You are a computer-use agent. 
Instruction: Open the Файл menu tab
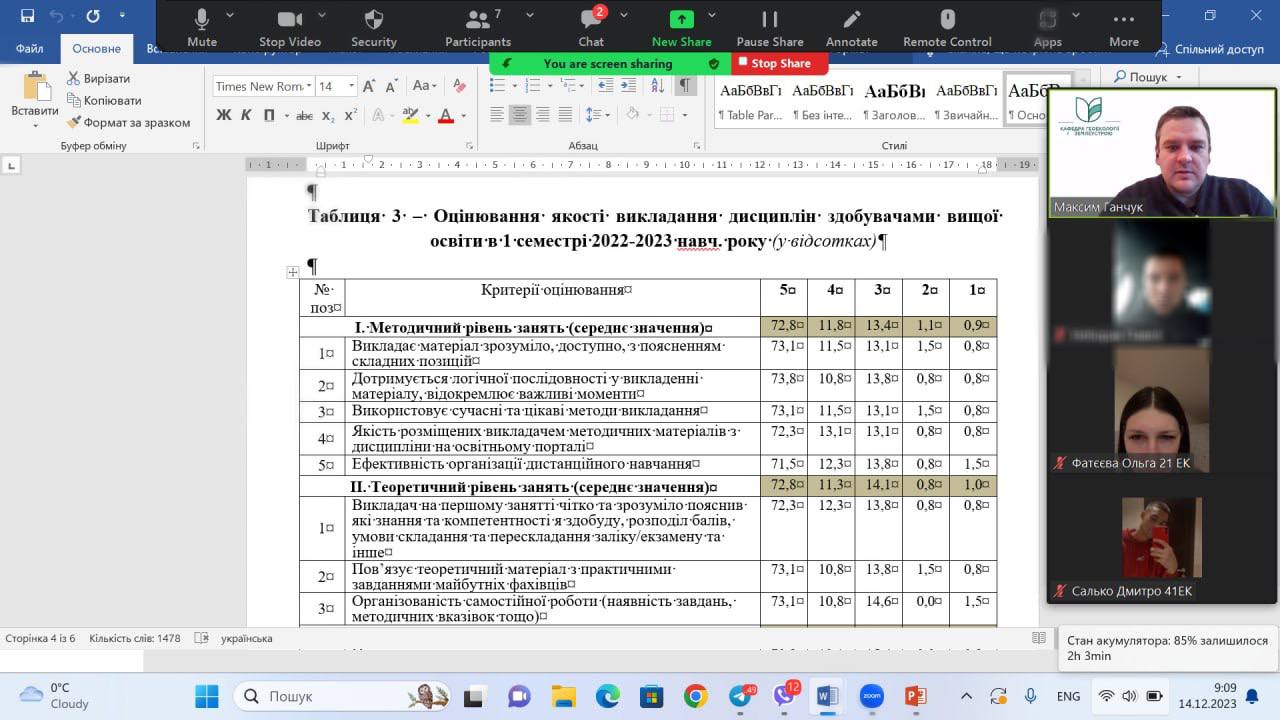coord(30,49)
